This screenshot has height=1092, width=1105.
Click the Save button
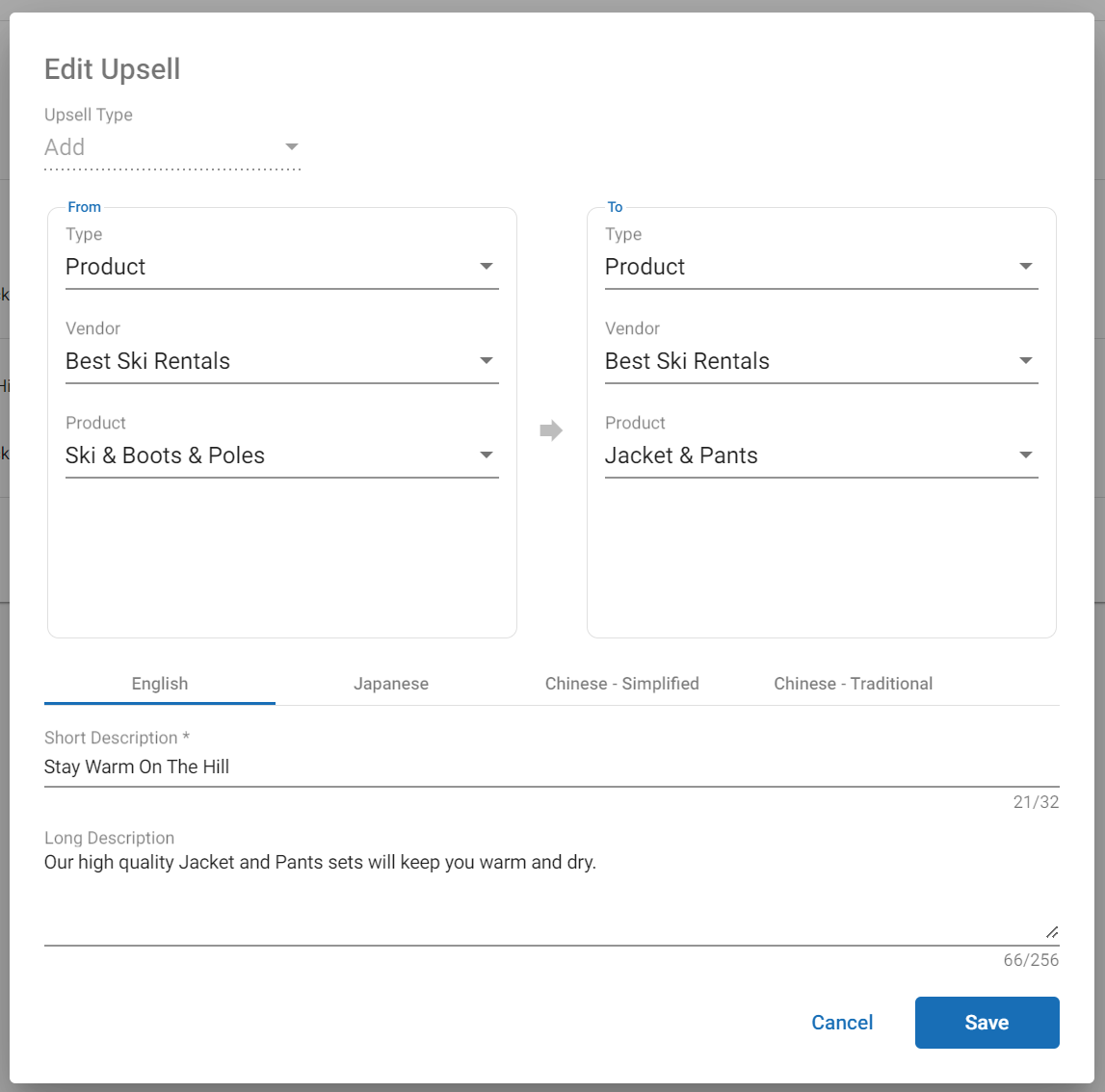click(987, 1023)
